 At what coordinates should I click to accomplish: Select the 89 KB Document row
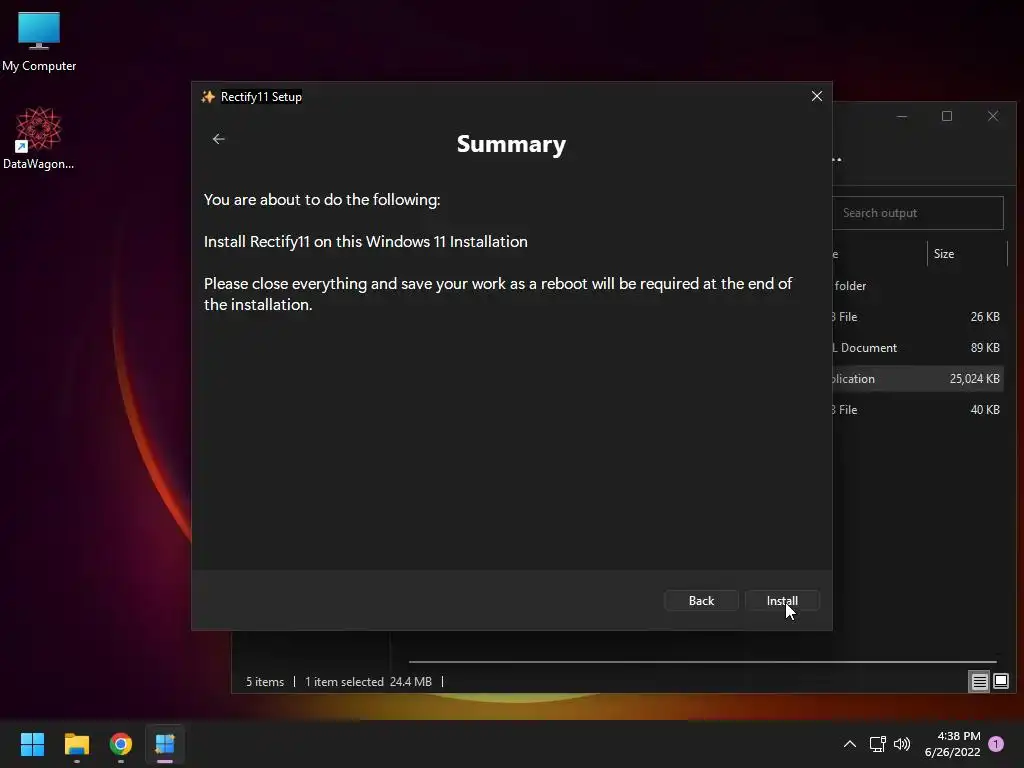(x=918, y=348)
